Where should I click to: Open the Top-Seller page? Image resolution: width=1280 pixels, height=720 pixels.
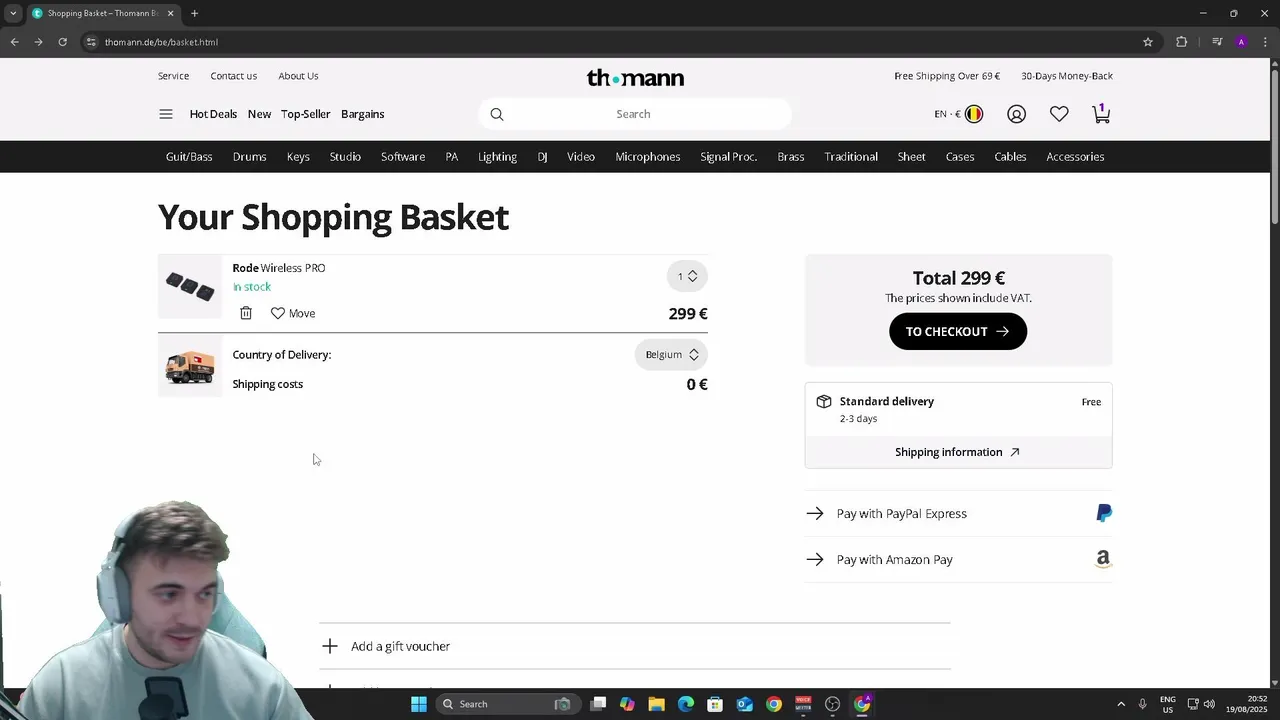pos(305,114)
